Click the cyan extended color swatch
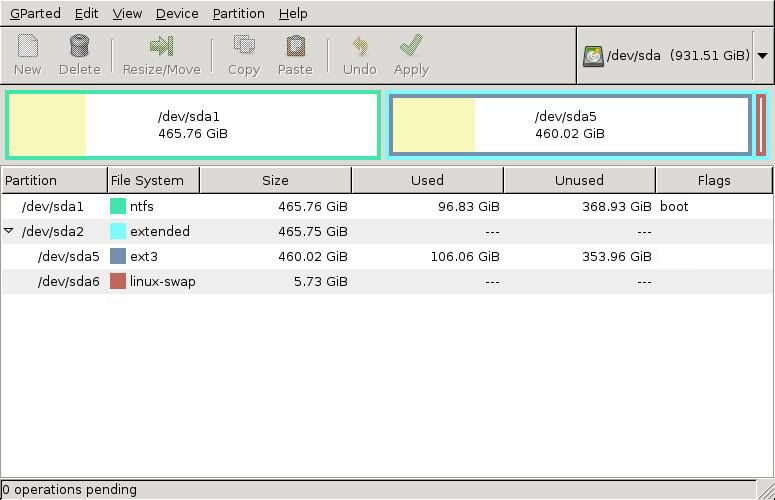This screenshot has height=500, width=775. tap(118, 231)
